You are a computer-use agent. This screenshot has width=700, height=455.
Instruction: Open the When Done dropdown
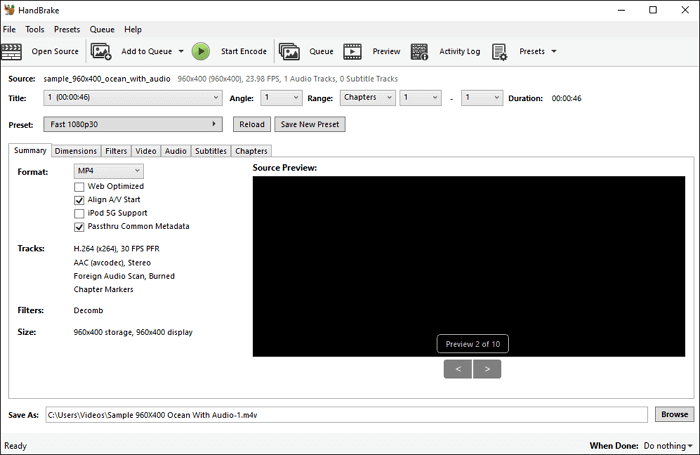tap(667, 446)
